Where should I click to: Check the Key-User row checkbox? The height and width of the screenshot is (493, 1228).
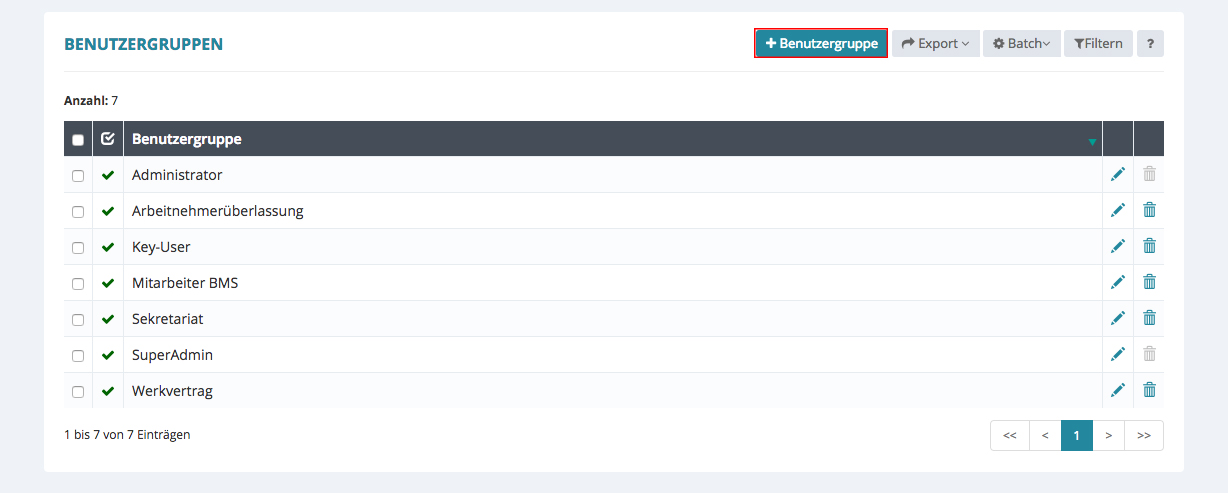pos(78,248)
